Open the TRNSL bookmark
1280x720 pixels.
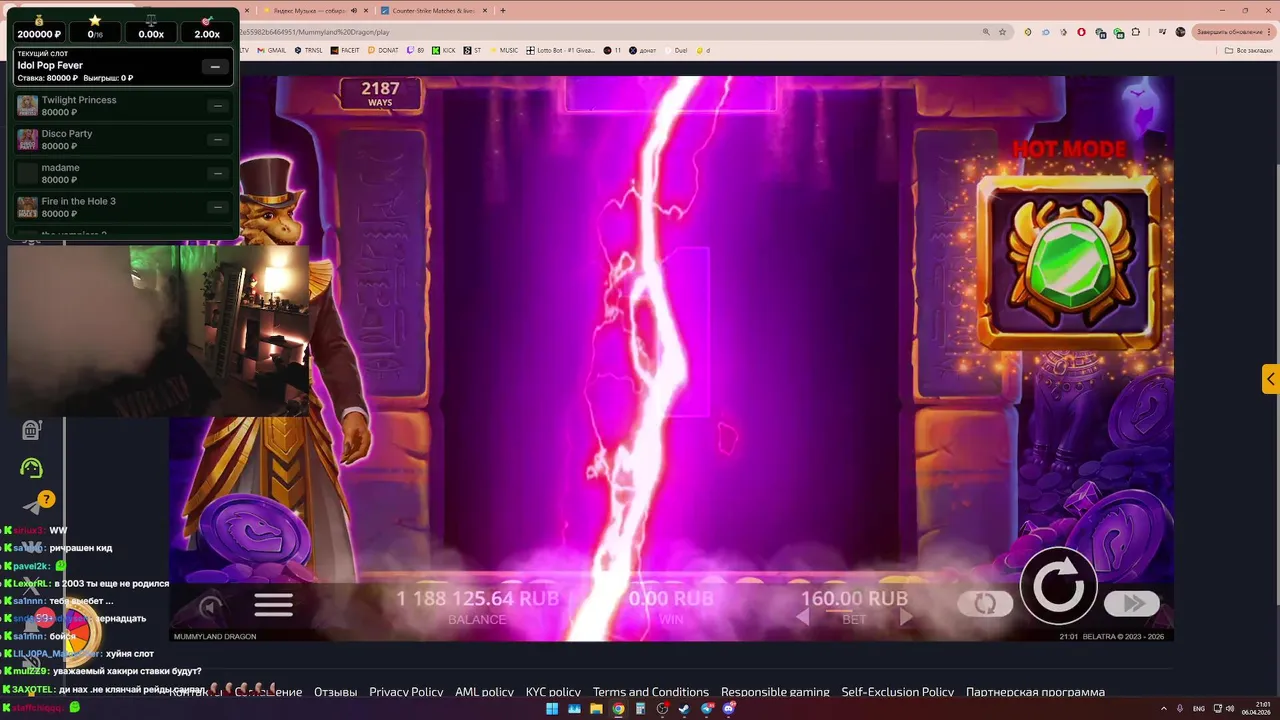pyautogui.click(x=308, y=50)
